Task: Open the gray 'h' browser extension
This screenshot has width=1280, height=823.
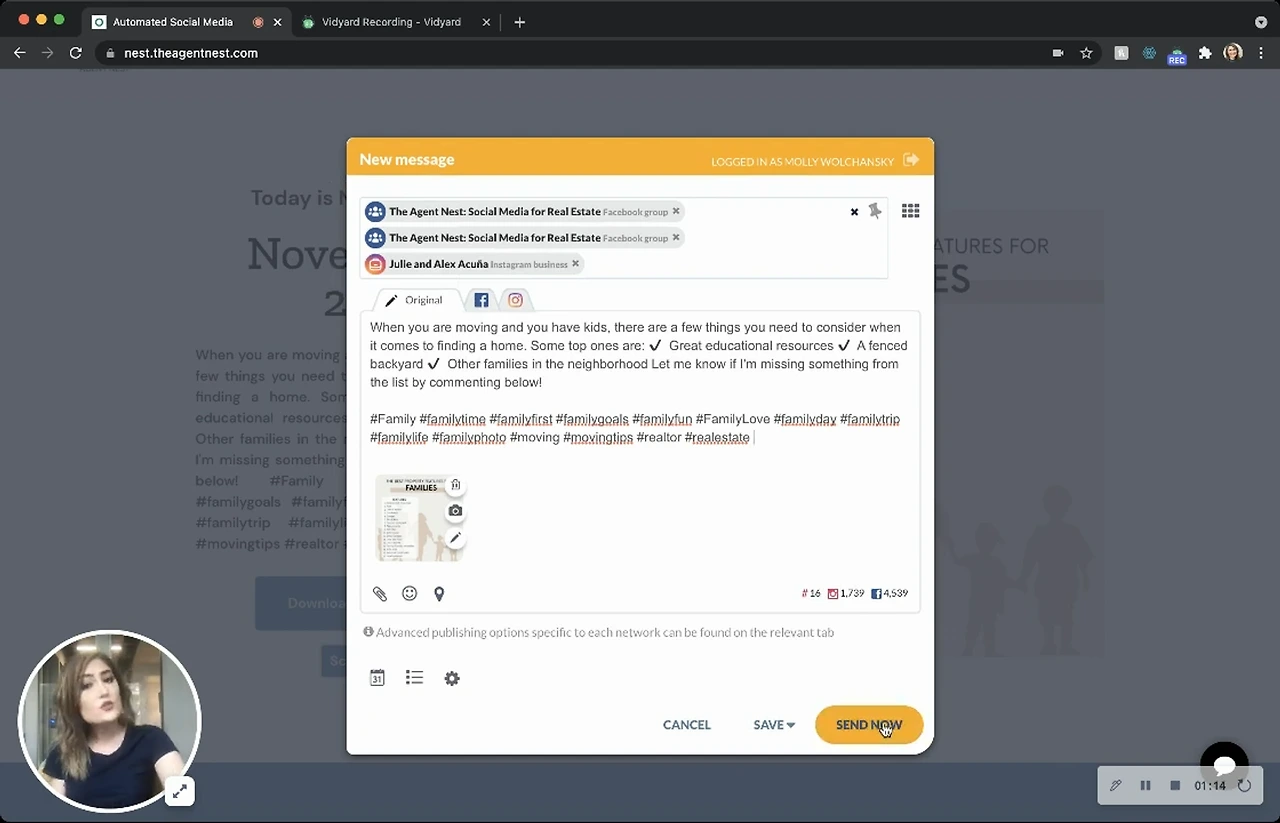Action: pos(1121,53)
